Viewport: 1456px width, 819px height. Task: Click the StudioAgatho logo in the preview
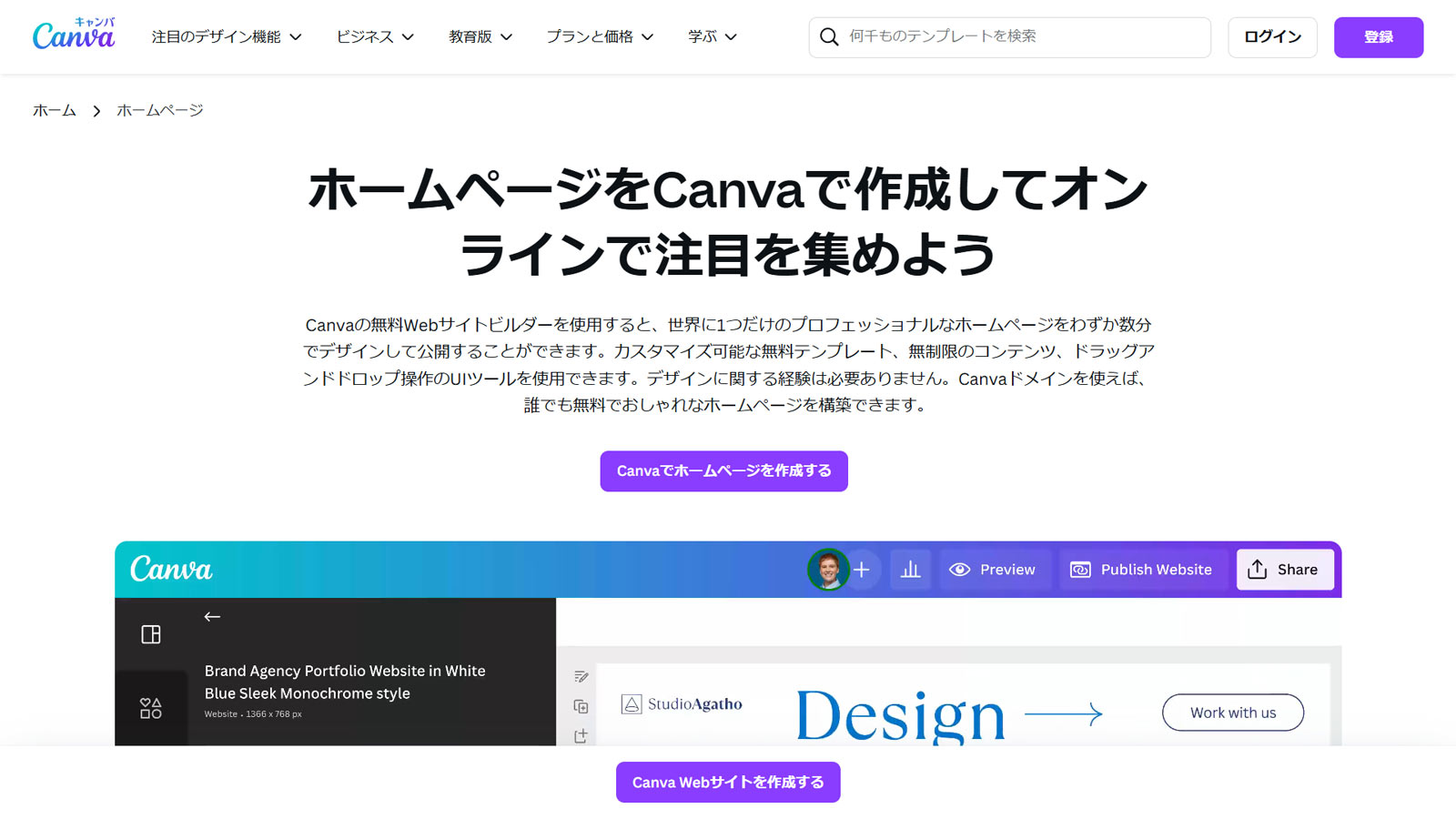[x=682, y=704]
